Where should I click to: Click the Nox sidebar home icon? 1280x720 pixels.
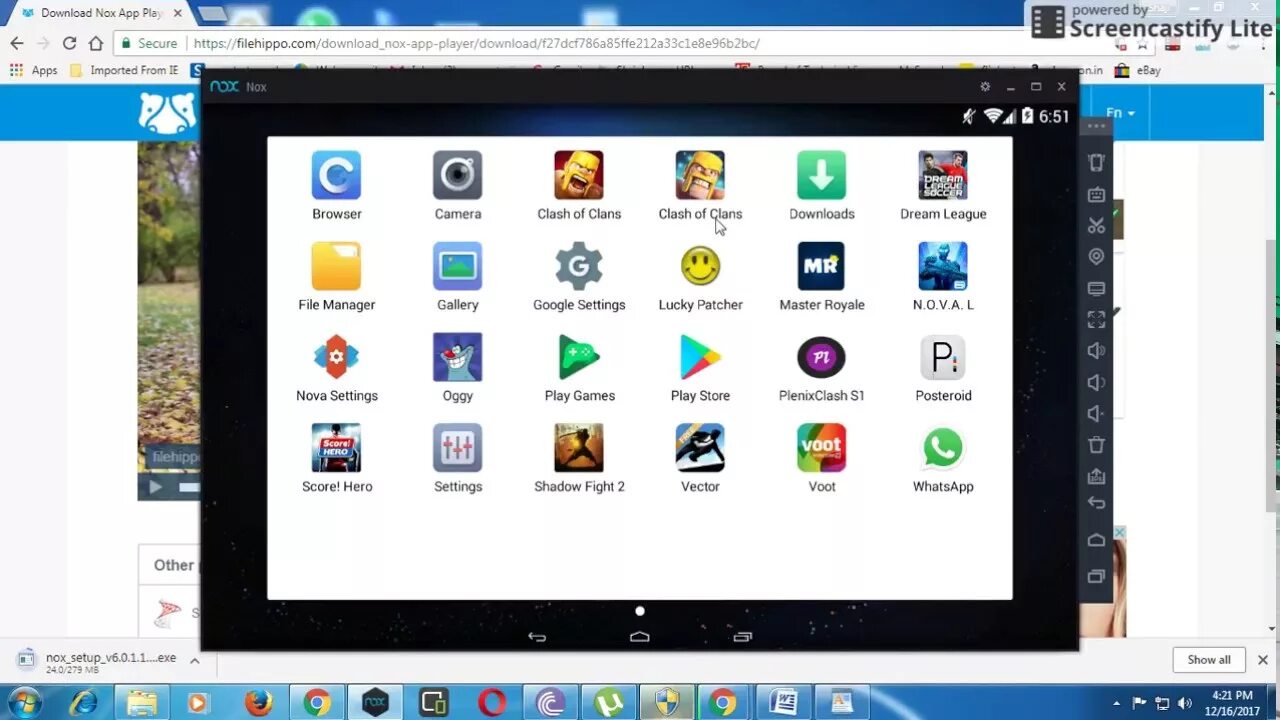[x=1096, y=540]
